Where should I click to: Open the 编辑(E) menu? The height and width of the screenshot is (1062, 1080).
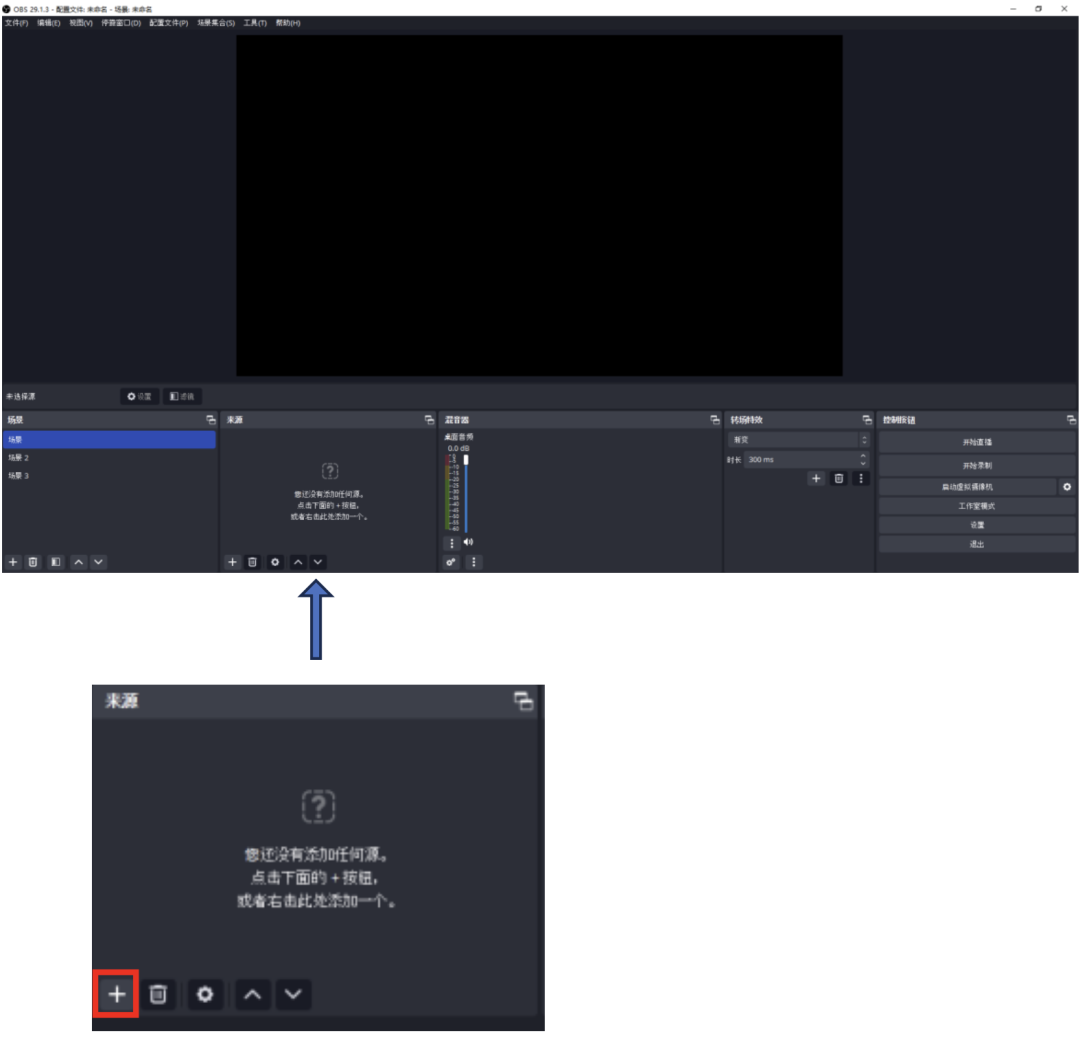49,23
